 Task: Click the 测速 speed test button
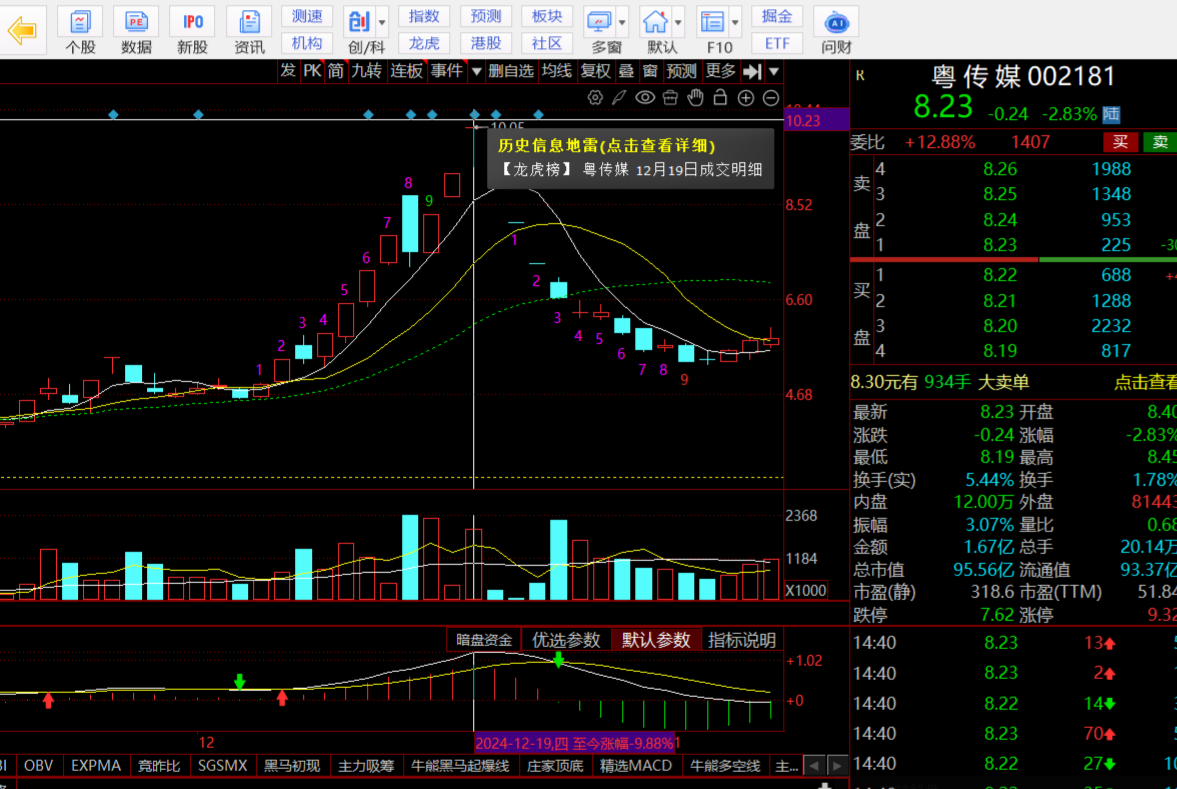pyautogui.click(x=306, y=17)
